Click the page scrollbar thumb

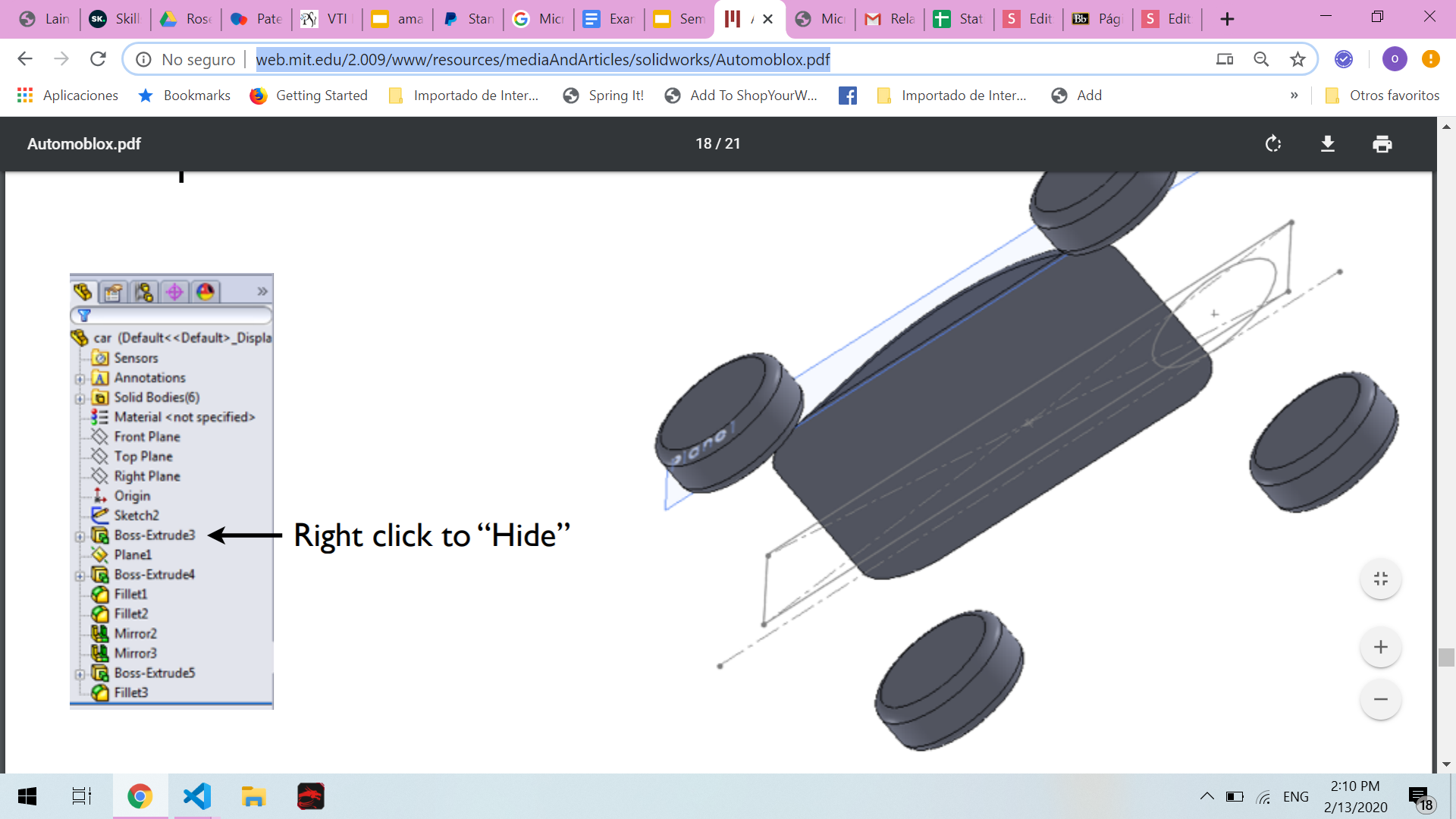pos(1446,657)
